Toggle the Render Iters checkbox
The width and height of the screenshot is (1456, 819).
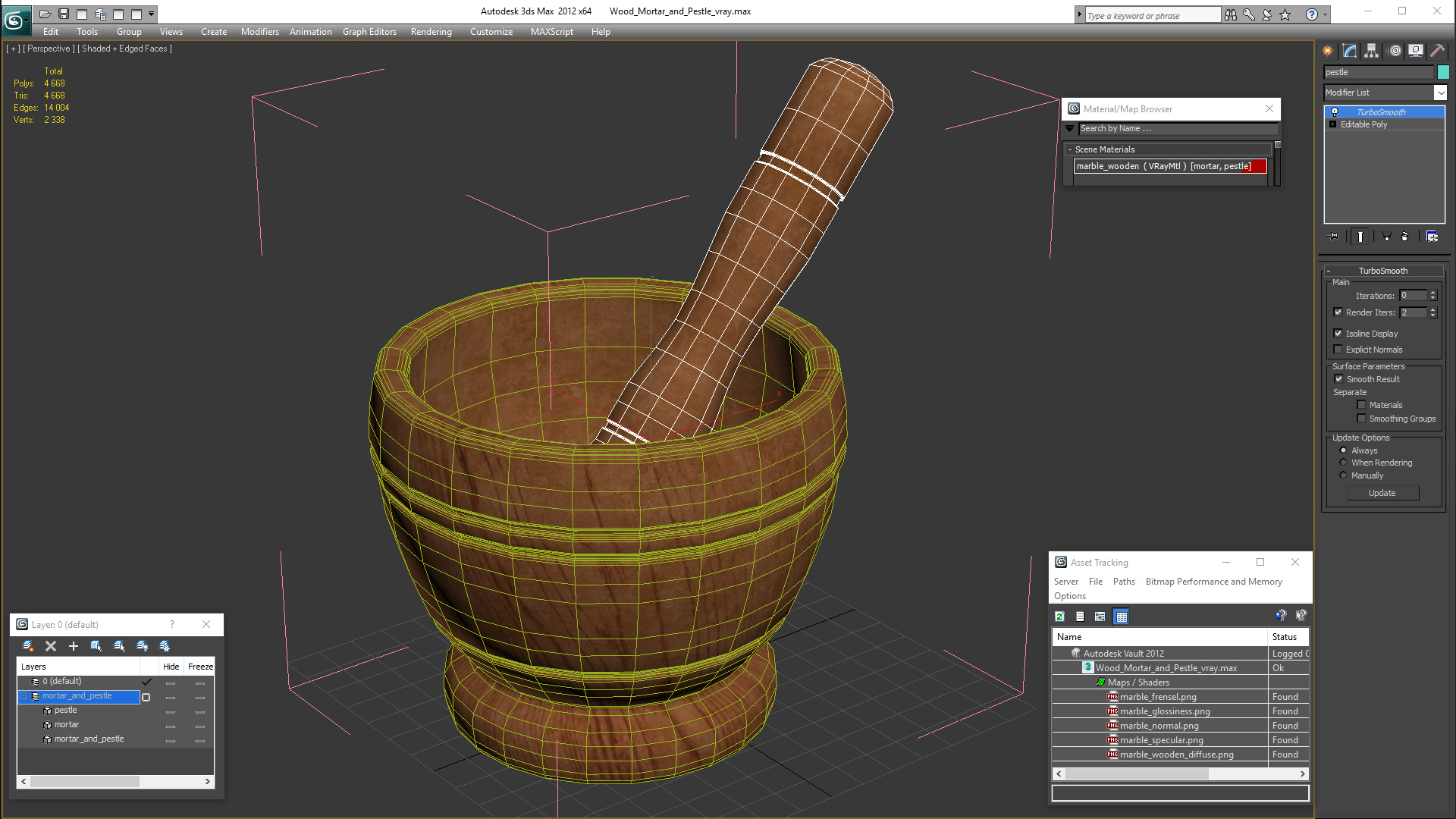pos(1338,312)
